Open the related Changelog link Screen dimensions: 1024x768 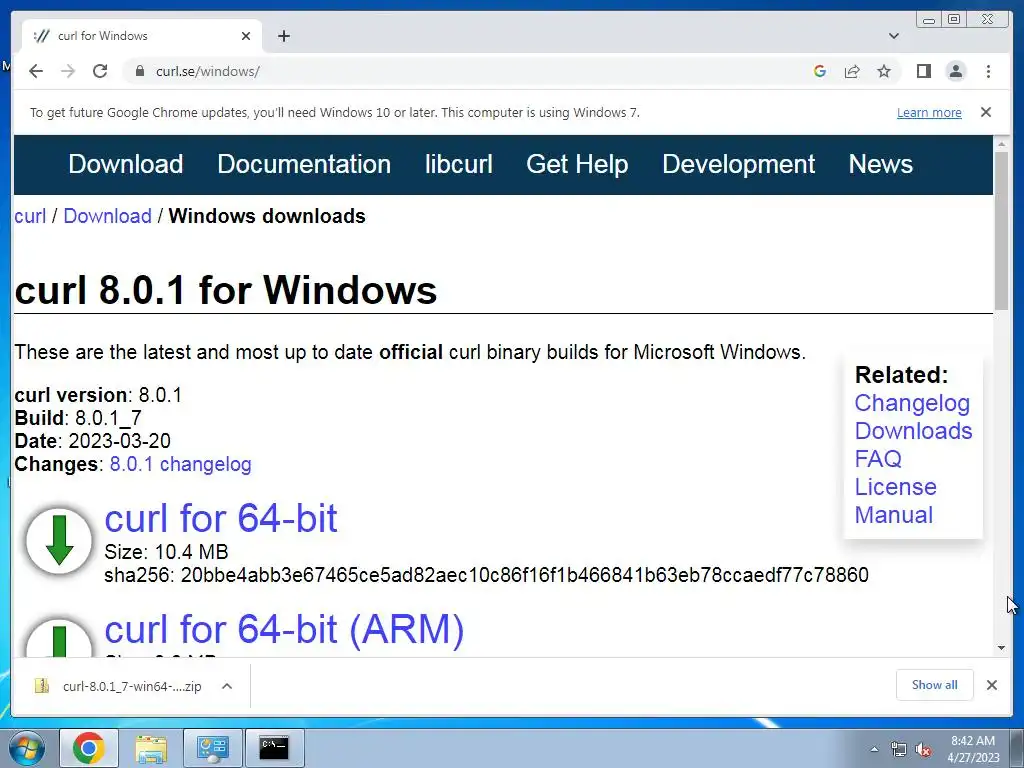[912, 403]
